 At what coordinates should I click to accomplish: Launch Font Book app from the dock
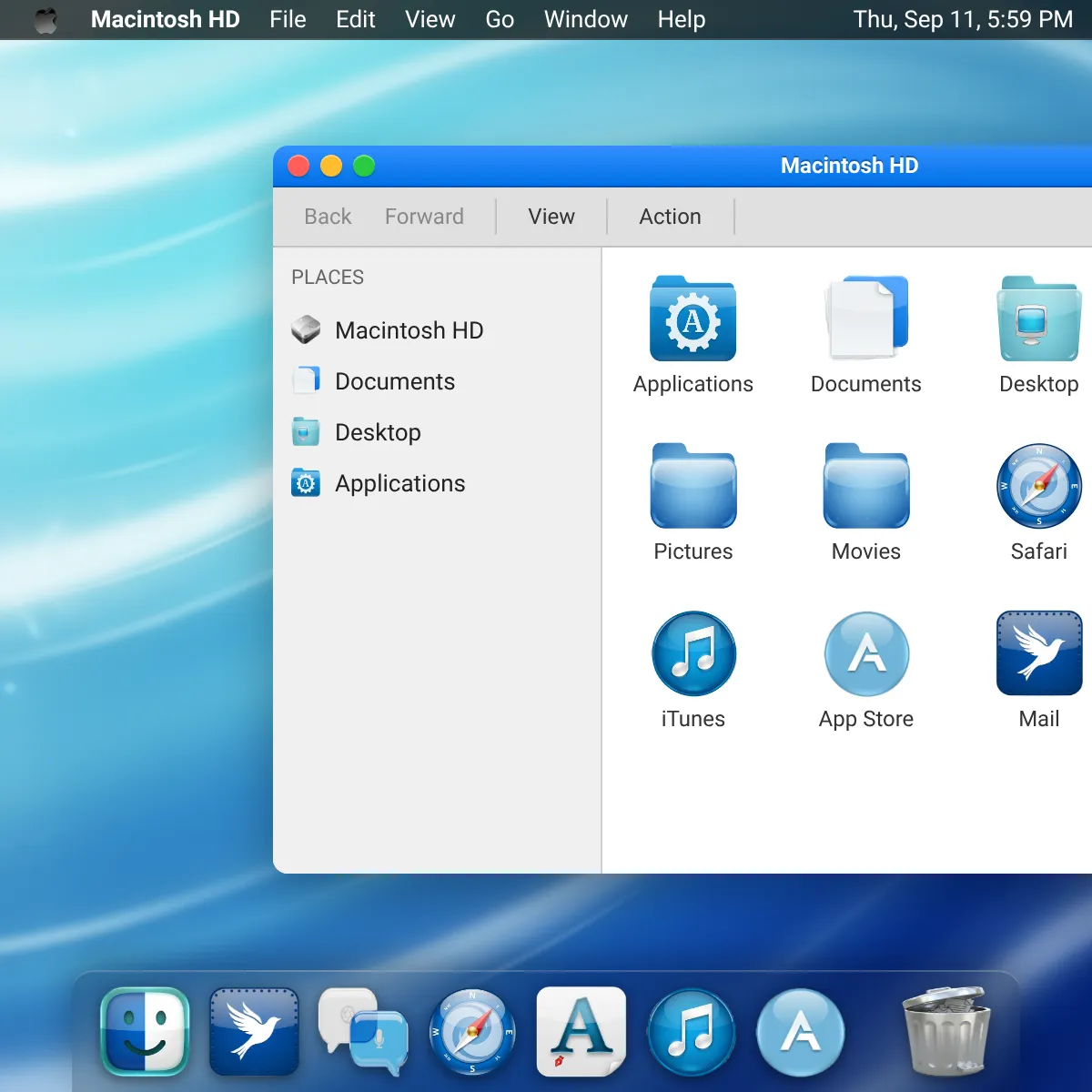pyautogui.click(x=581, y=1032)
